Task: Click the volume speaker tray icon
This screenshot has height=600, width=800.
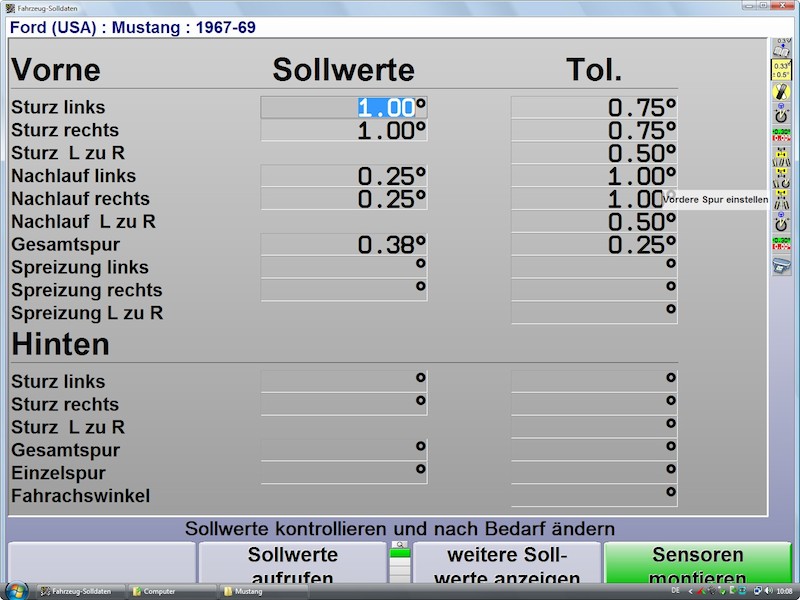Action: click(x=768, y=591)
